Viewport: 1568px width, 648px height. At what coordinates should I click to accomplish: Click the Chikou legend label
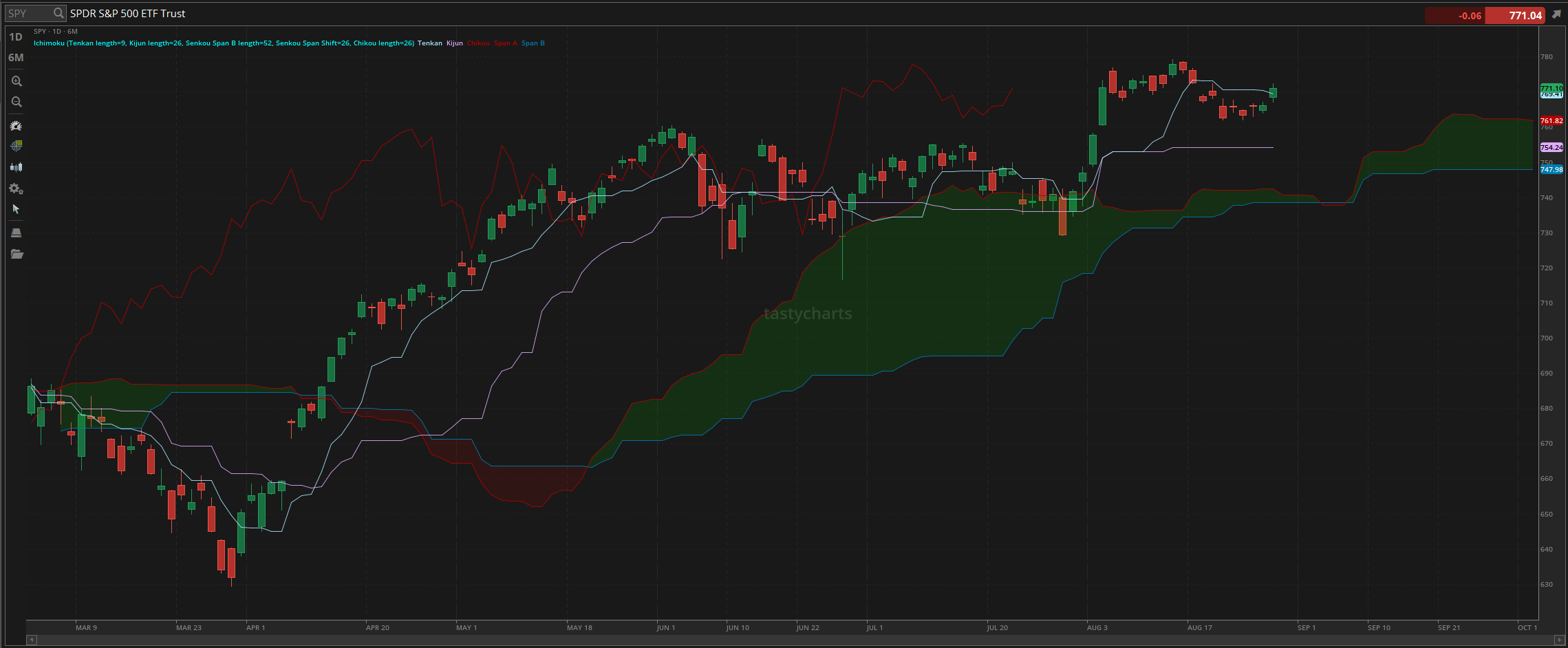point(479,43)
